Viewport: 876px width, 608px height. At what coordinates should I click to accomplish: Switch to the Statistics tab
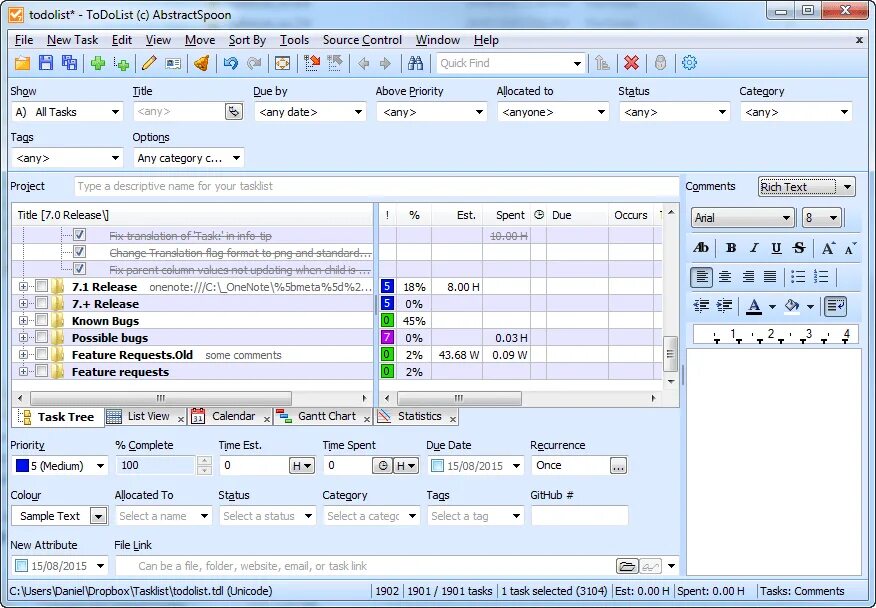(420, 416)
